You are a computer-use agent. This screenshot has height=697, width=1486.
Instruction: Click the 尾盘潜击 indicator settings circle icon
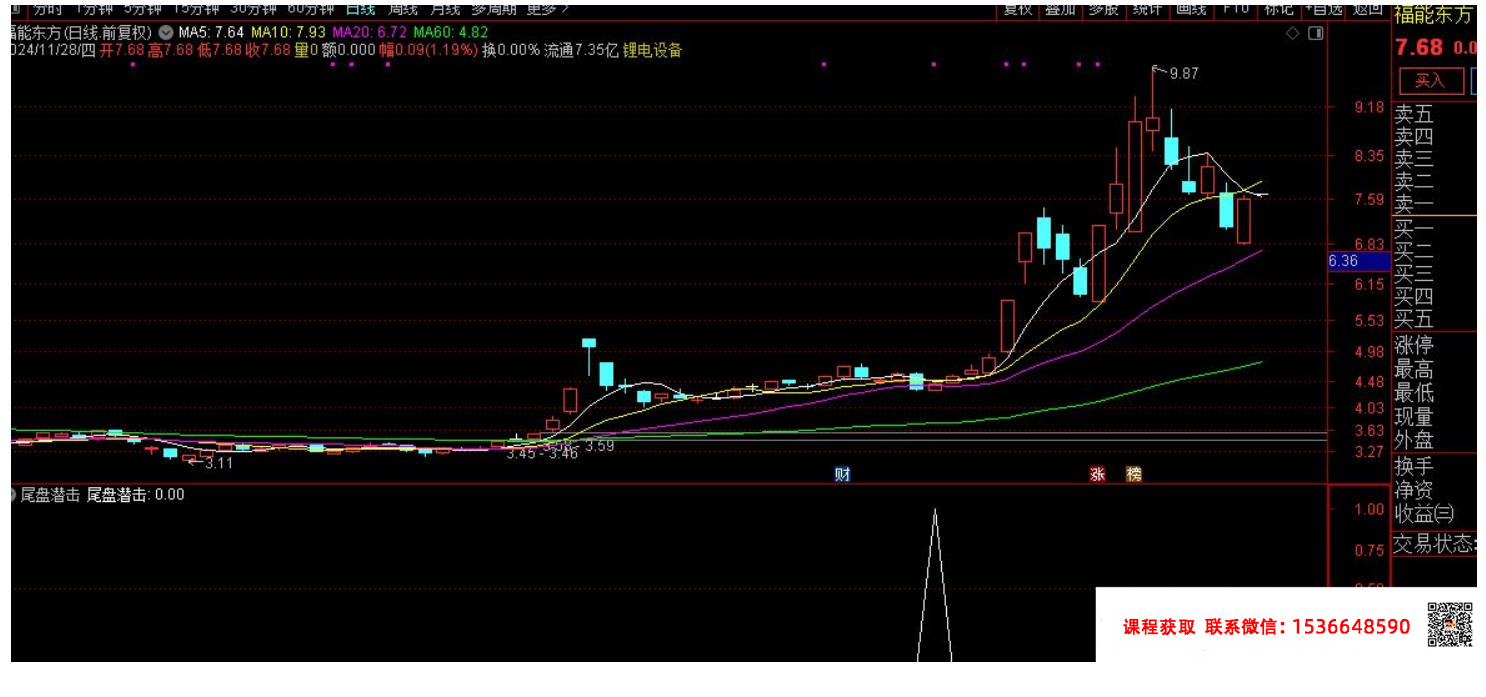tap(11, 494)
